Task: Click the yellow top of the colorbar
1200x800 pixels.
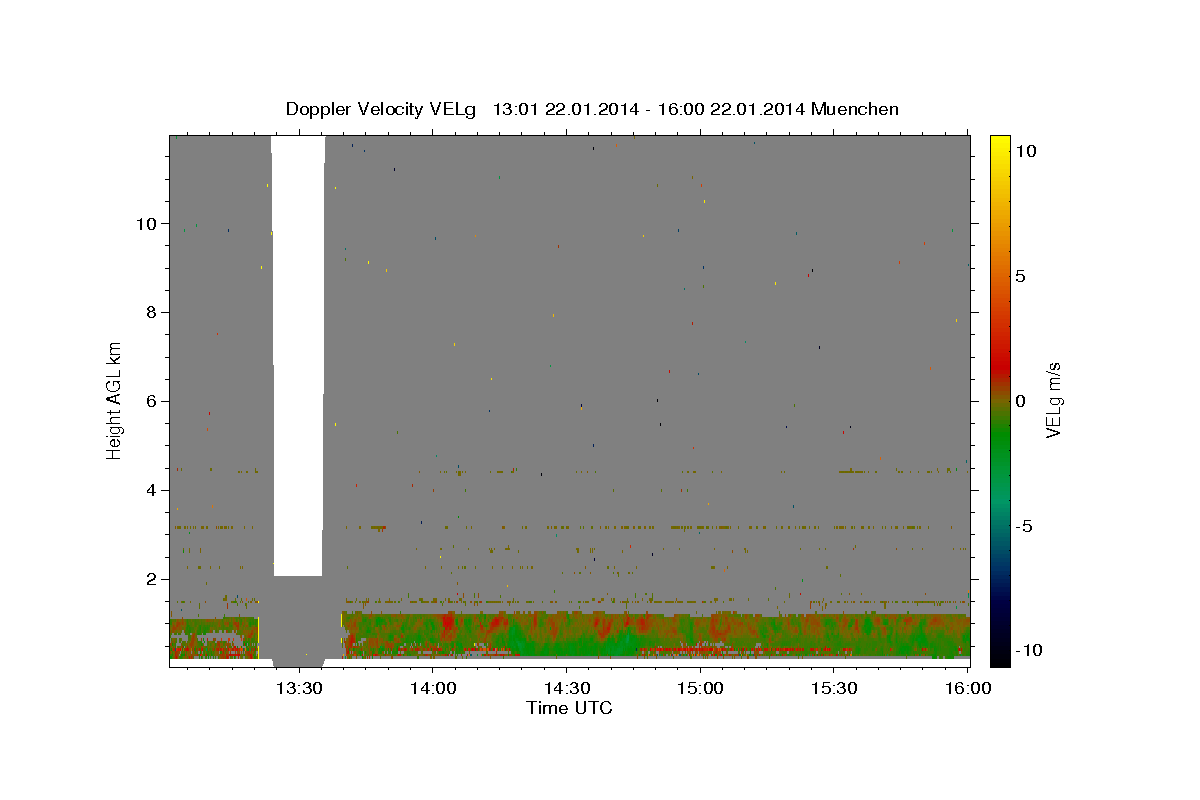Action: pyautogui.click(x=999, y=145)
